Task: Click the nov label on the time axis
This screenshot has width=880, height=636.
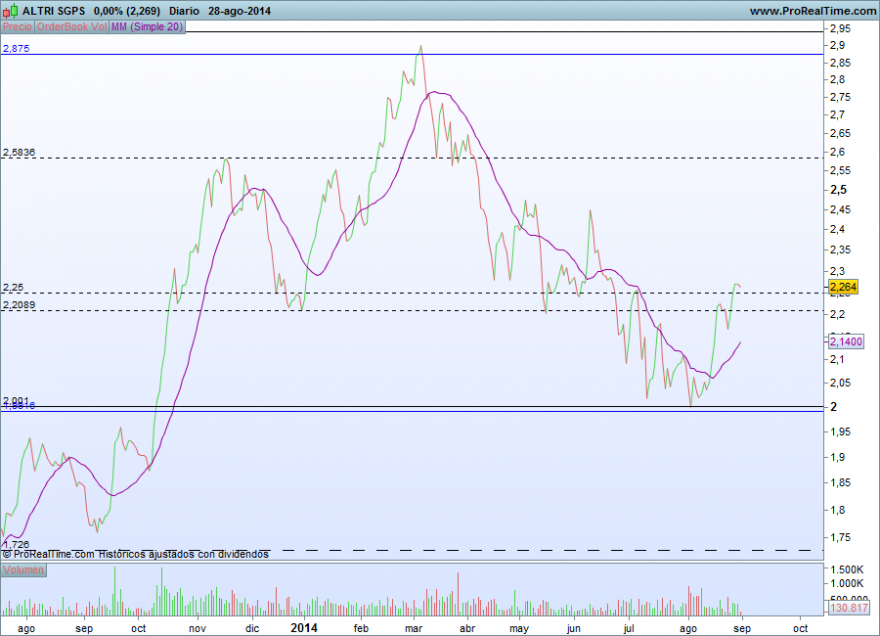Action: click(197, 628)
